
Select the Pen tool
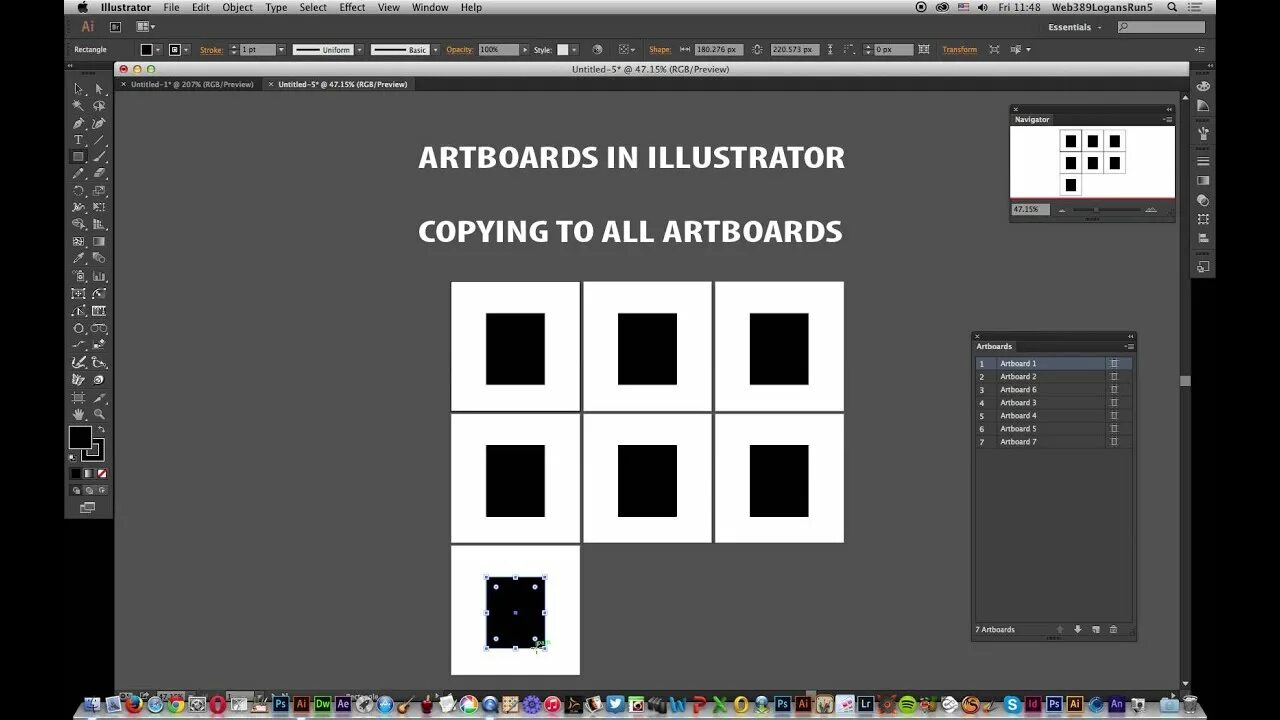pos(78,123)
